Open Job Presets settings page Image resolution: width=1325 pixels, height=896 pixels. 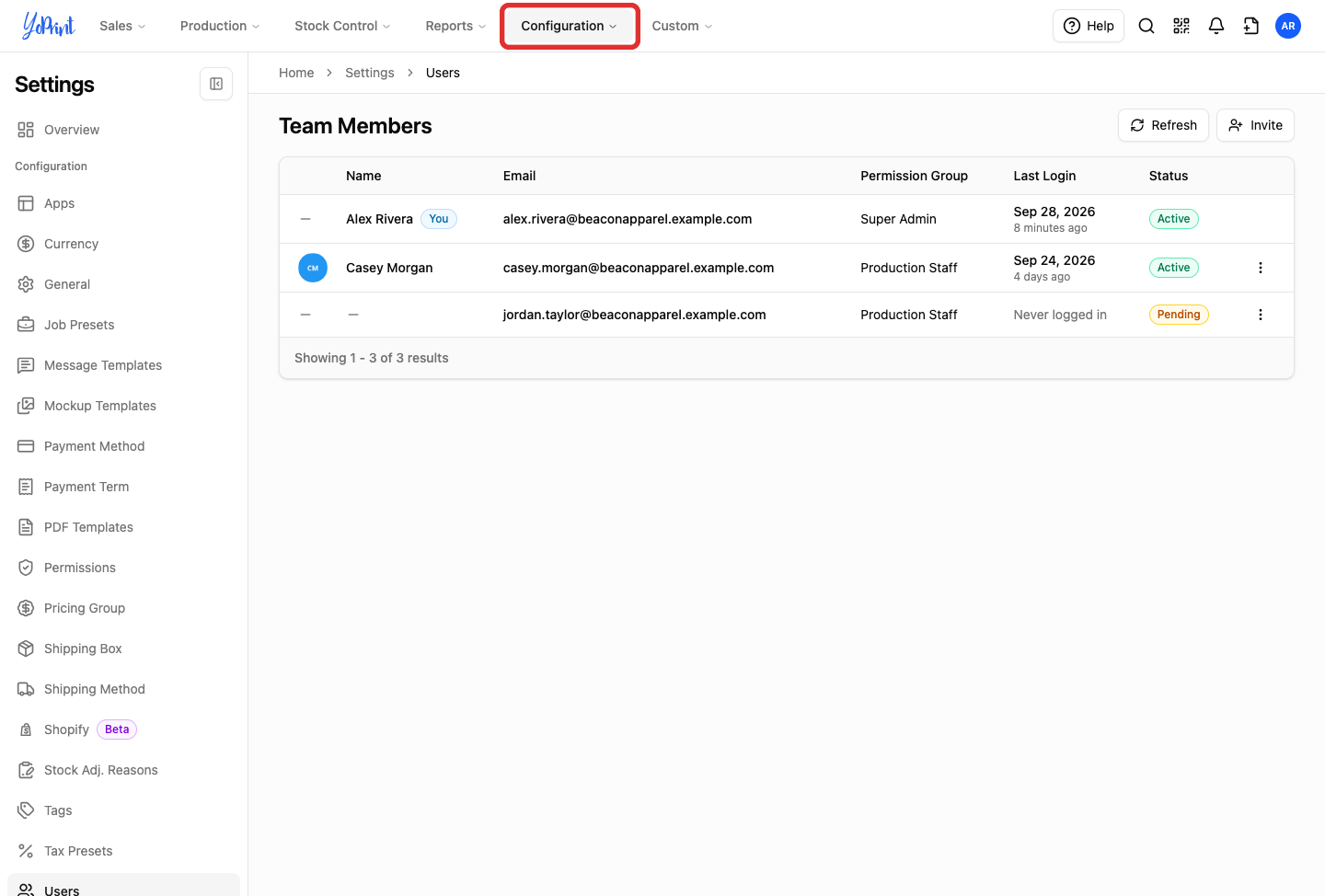pyautogui.click(x=123, y=325)
